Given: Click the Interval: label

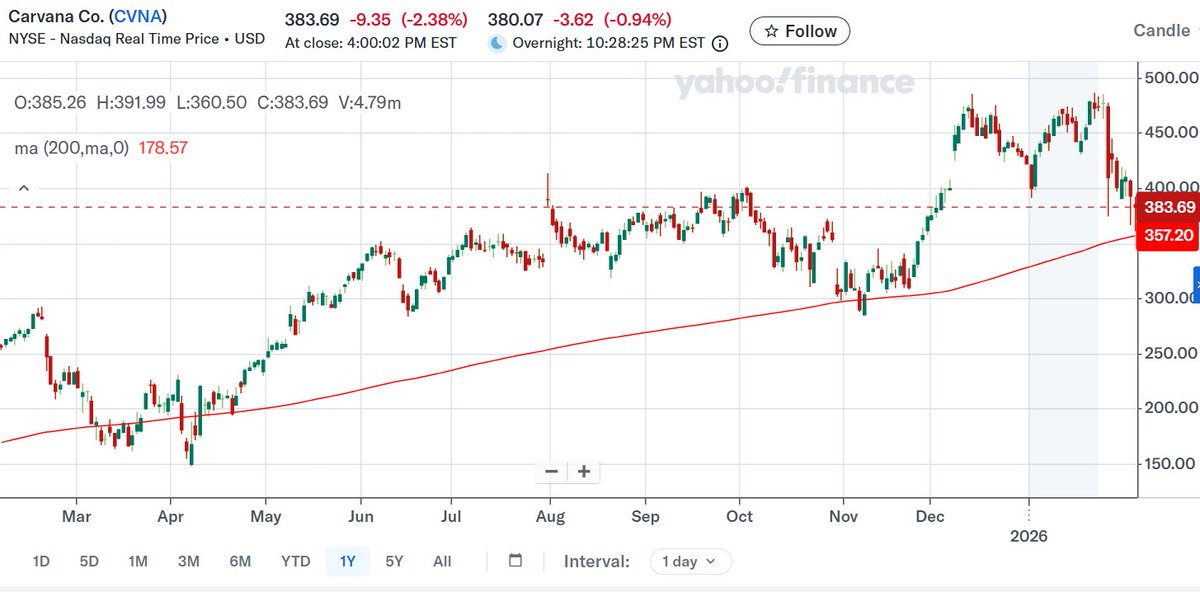Looking at the screenshot, I should pos(597,561).
